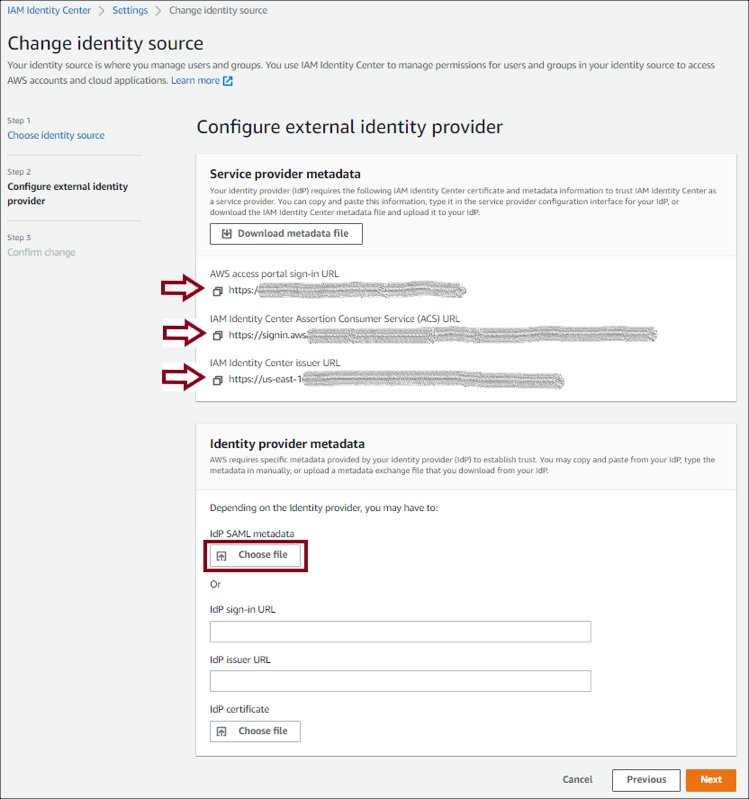This screenshot has width=749, height=799.
Task: Go back to Choose identity source step
Action: click(x=56, y=135)
